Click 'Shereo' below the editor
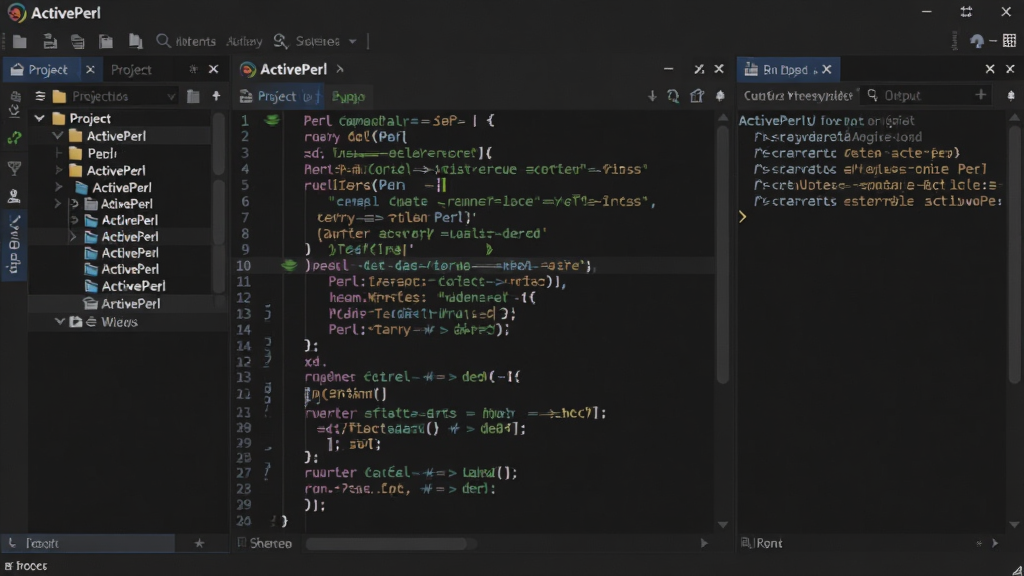 [270, 543]
